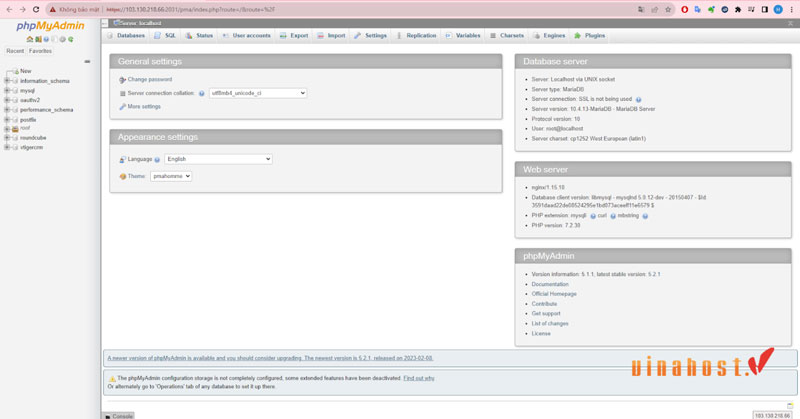Switch to the Status tab
This screenshot has width=800, height=419.
199,36
